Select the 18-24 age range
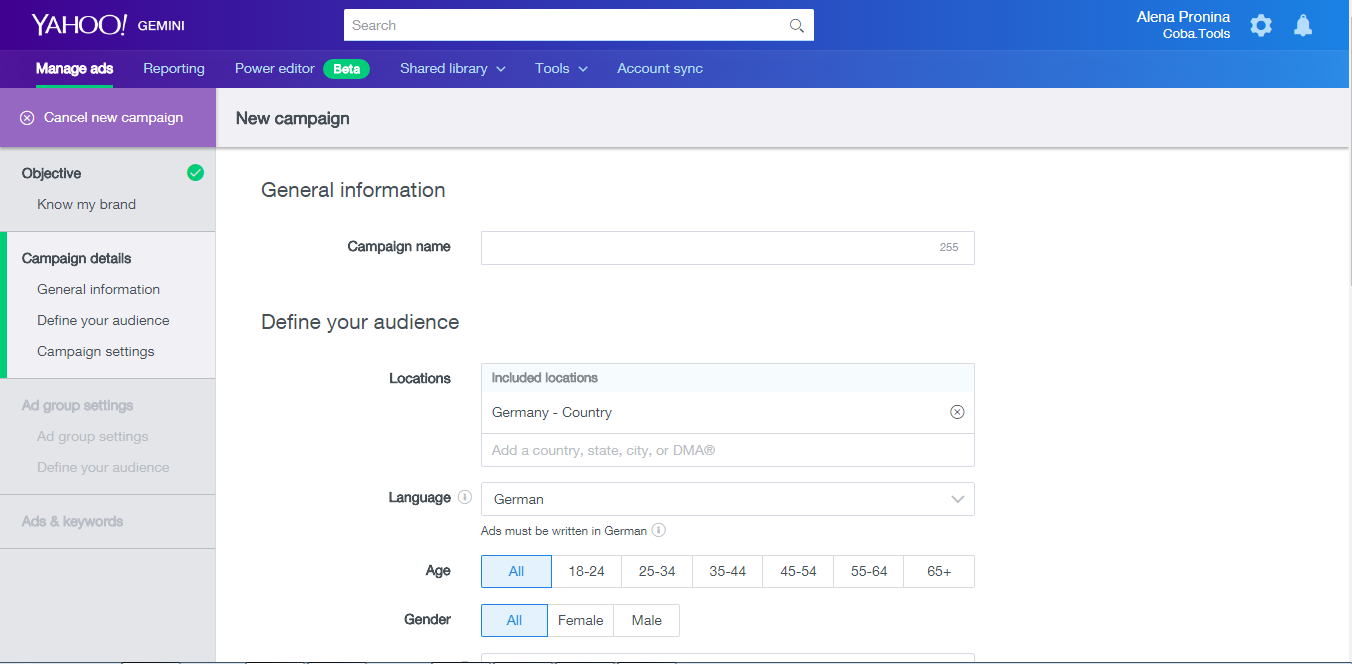Viewport: 1352px width, 664px height. pos(586,571)
